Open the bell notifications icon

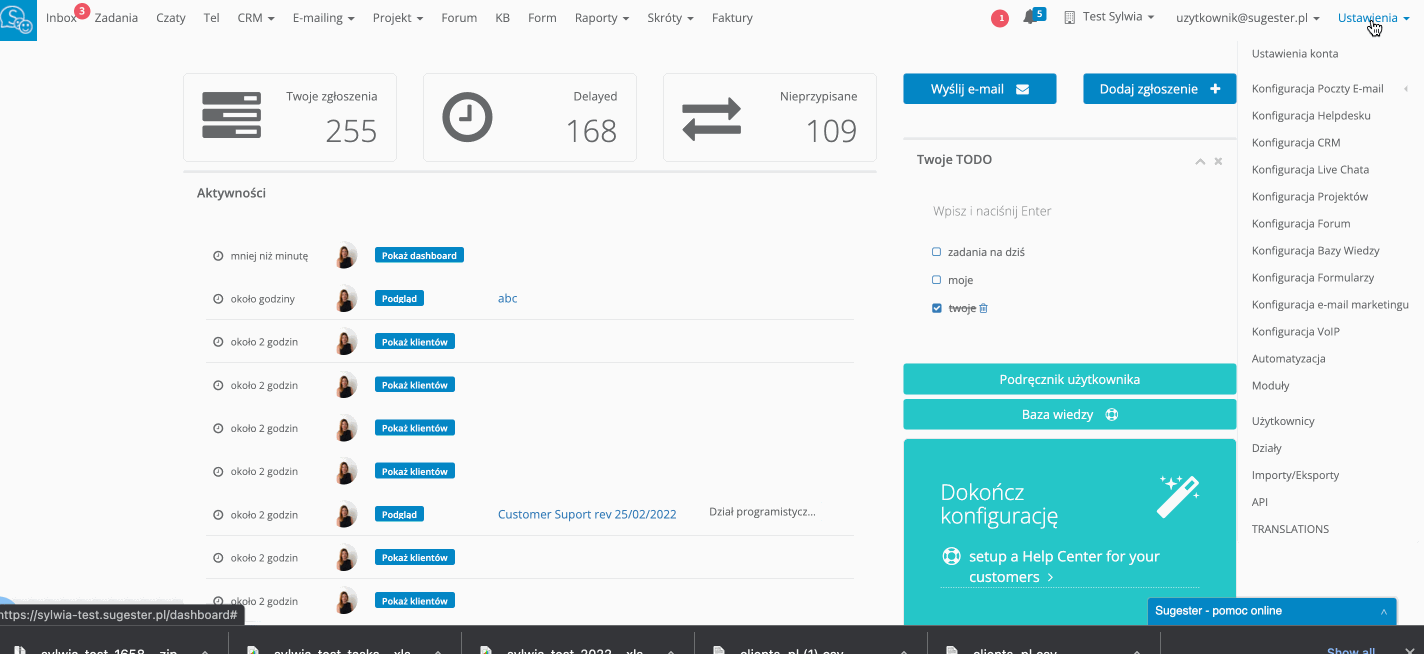pos(1029,18)
